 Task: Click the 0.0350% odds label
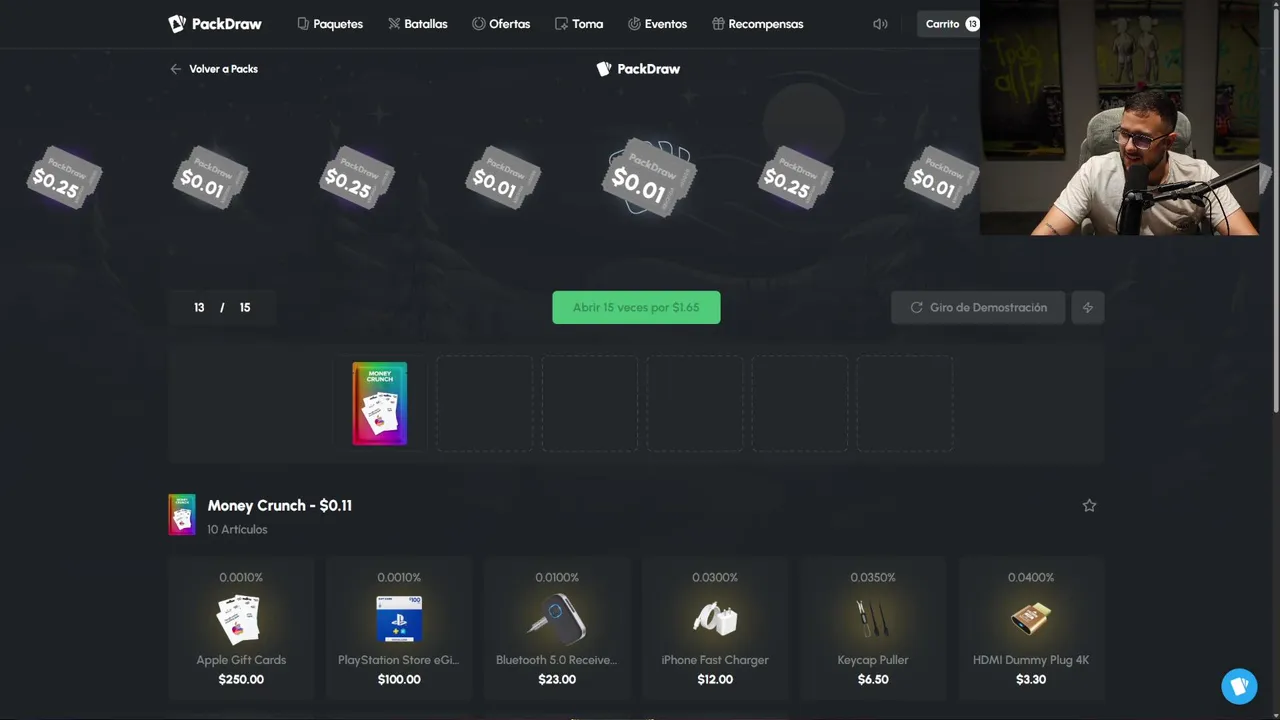pos(873,577)
